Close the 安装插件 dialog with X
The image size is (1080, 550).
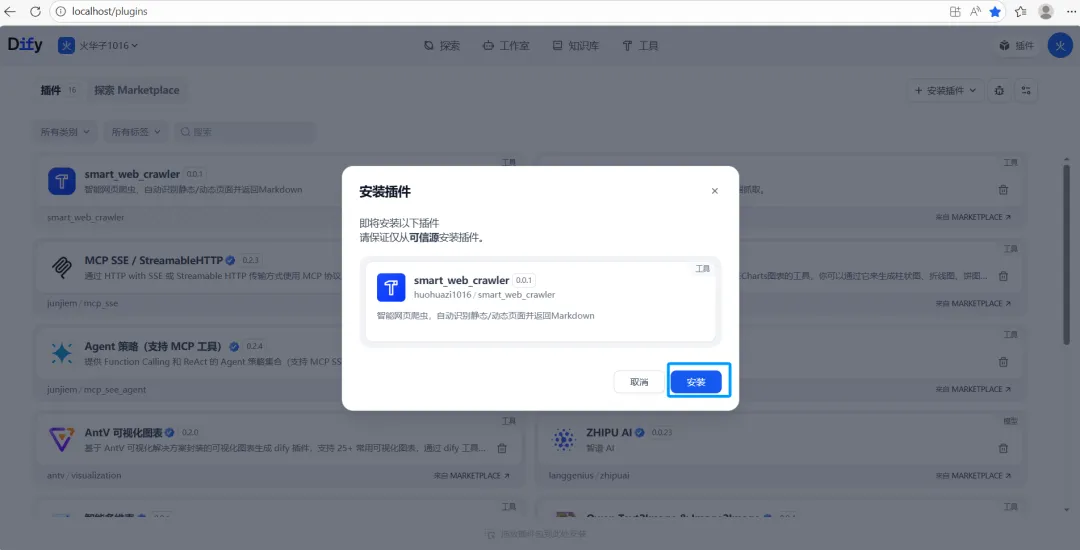pos(714,191)
